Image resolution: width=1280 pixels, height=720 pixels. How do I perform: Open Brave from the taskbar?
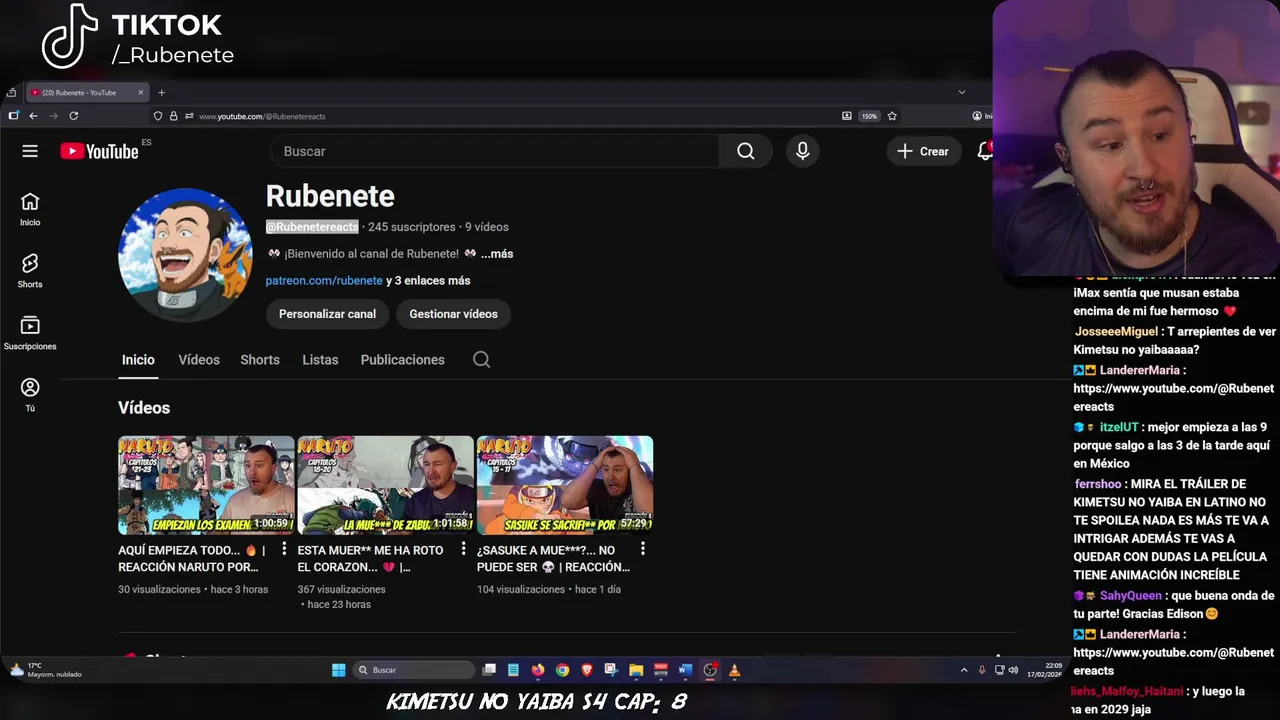tap(587, 670)
